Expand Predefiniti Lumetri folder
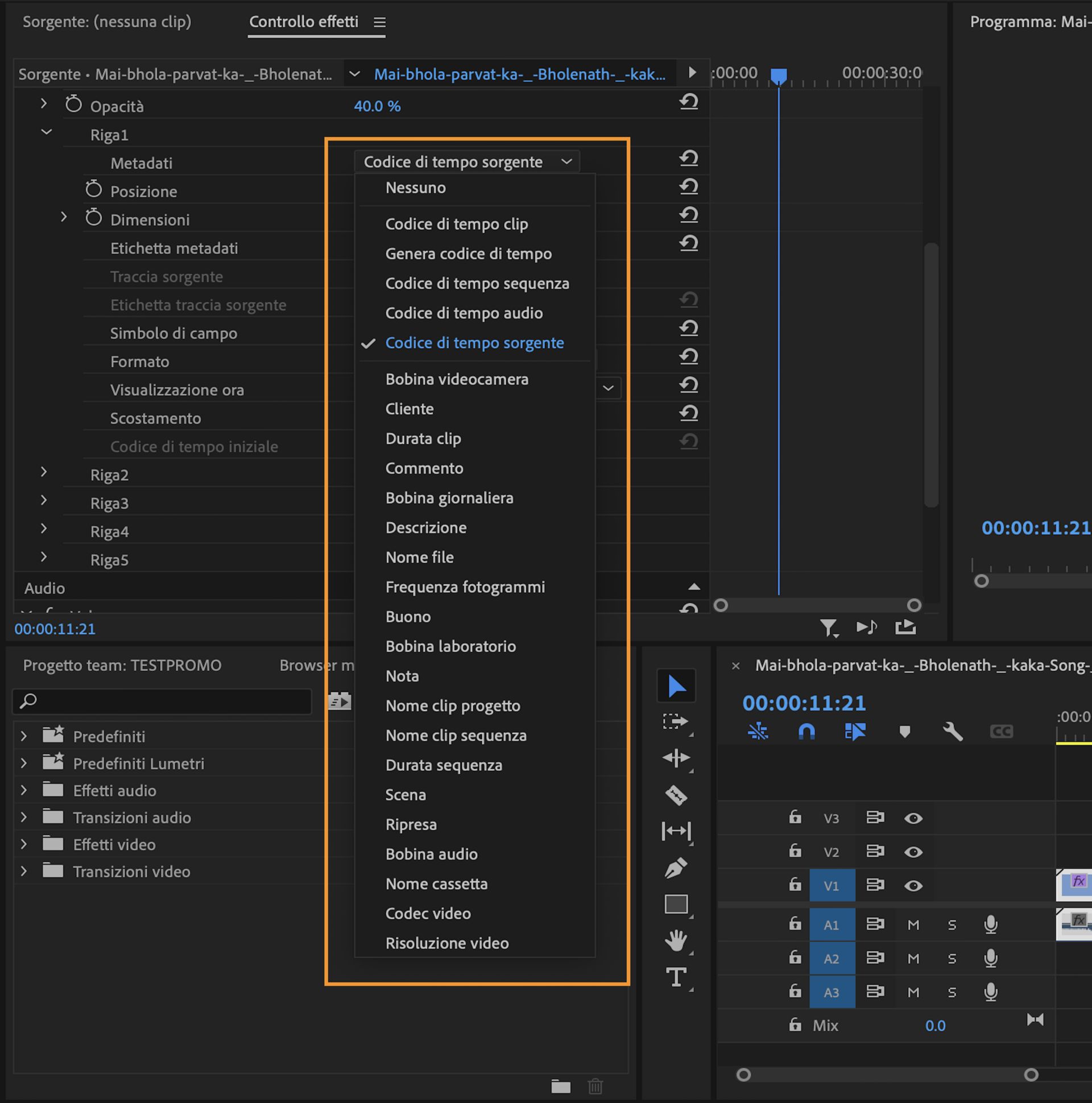Screen dimensions: 1092x1103 pyautogui.click(x=24, y=763)
